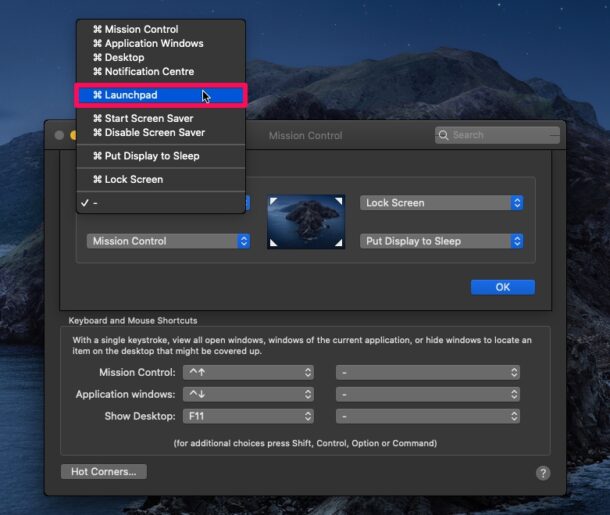610x515 pixels.
Task: Open Mission Control mouse shortcut dropdown
Action: [428, 372]
